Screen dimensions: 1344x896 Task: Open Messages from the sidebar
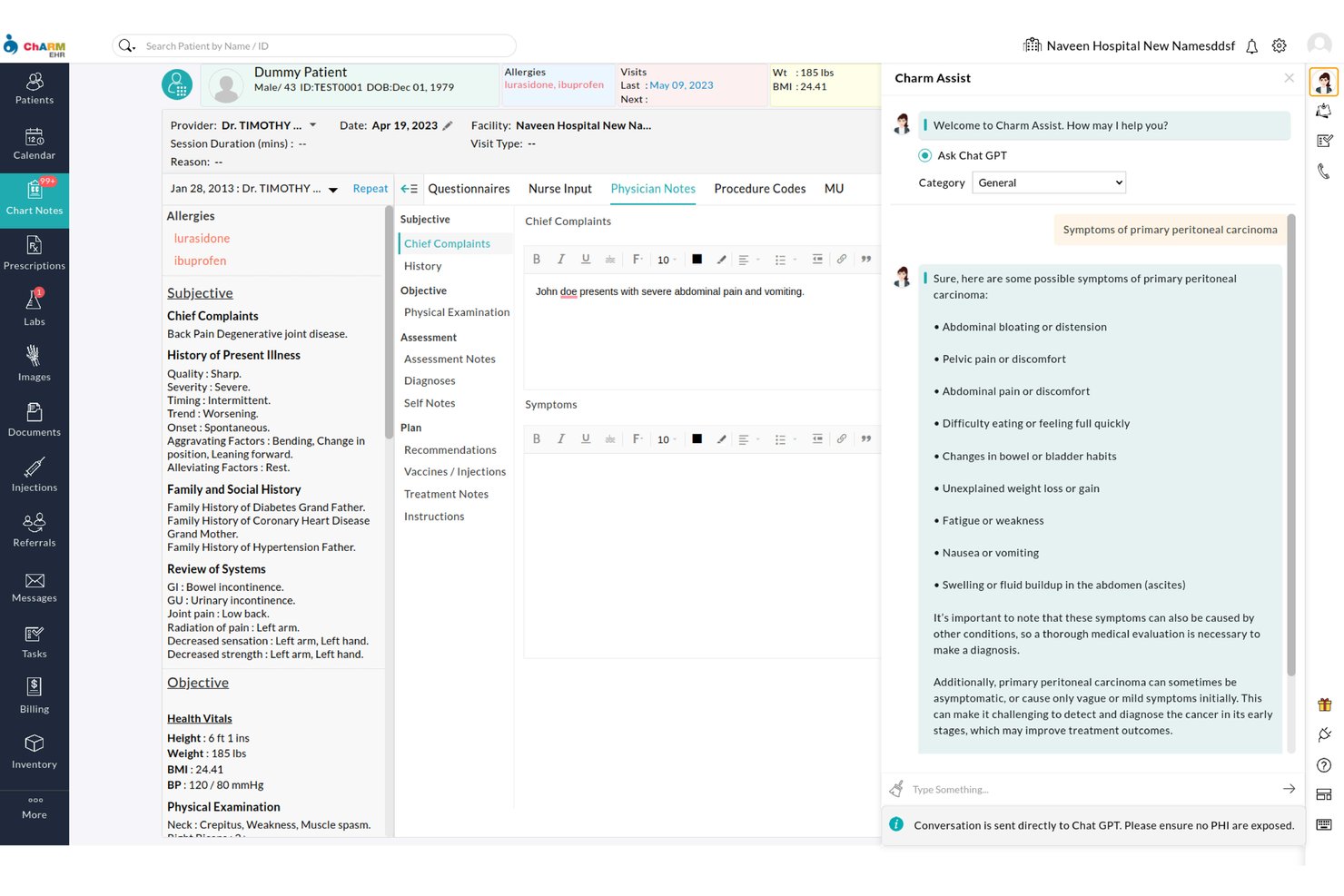coord(35,587)
